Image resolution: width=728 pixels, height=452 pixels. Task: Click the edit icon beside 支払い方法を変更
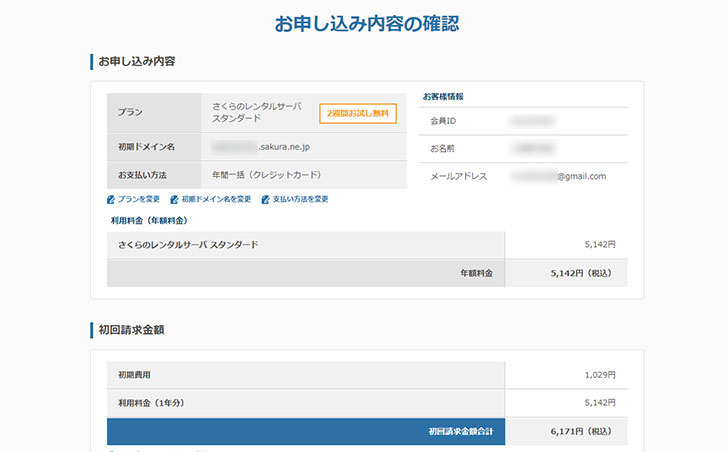coord(266,200)
